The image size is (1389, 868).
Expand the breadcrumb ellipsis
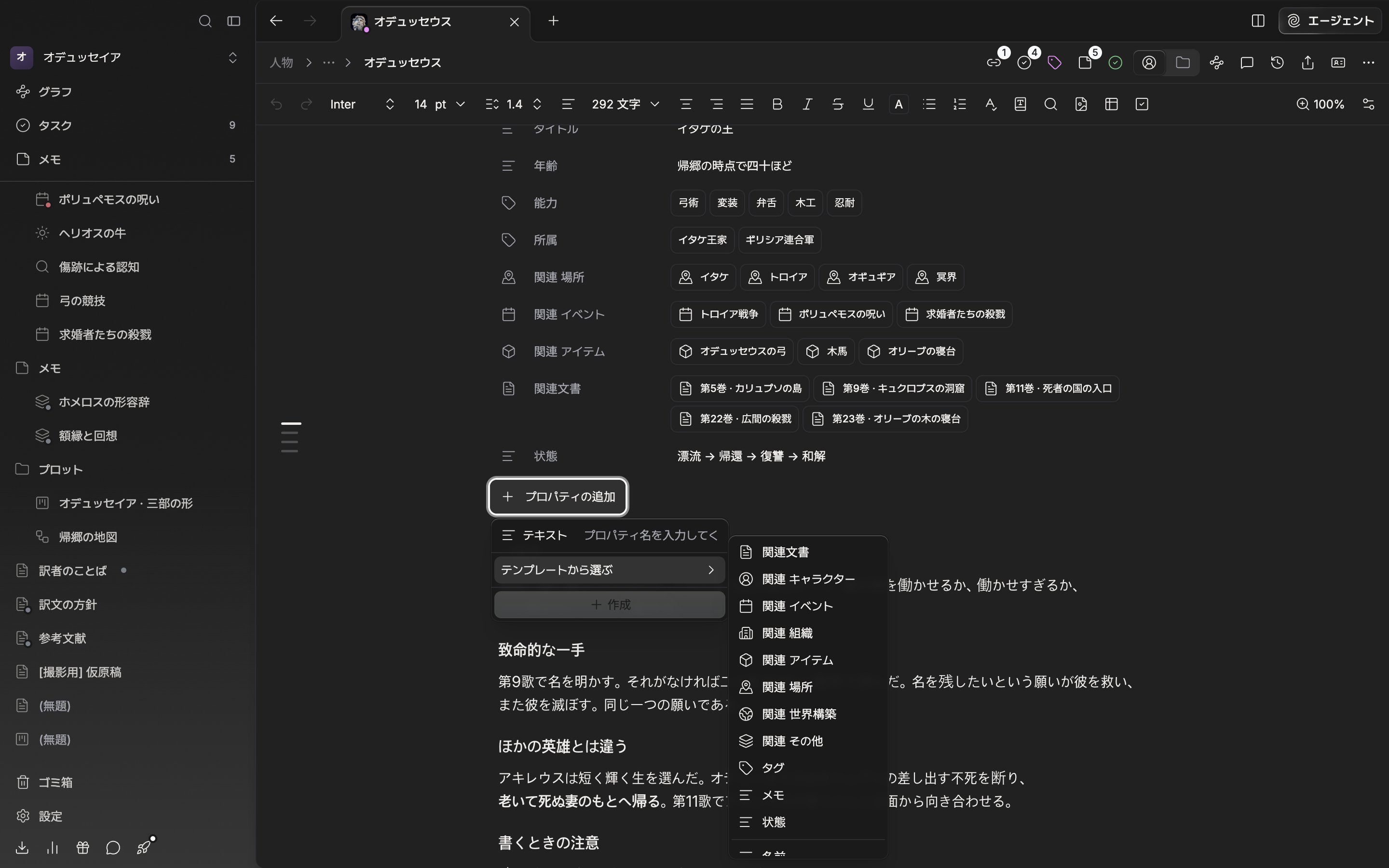[329, 63]
